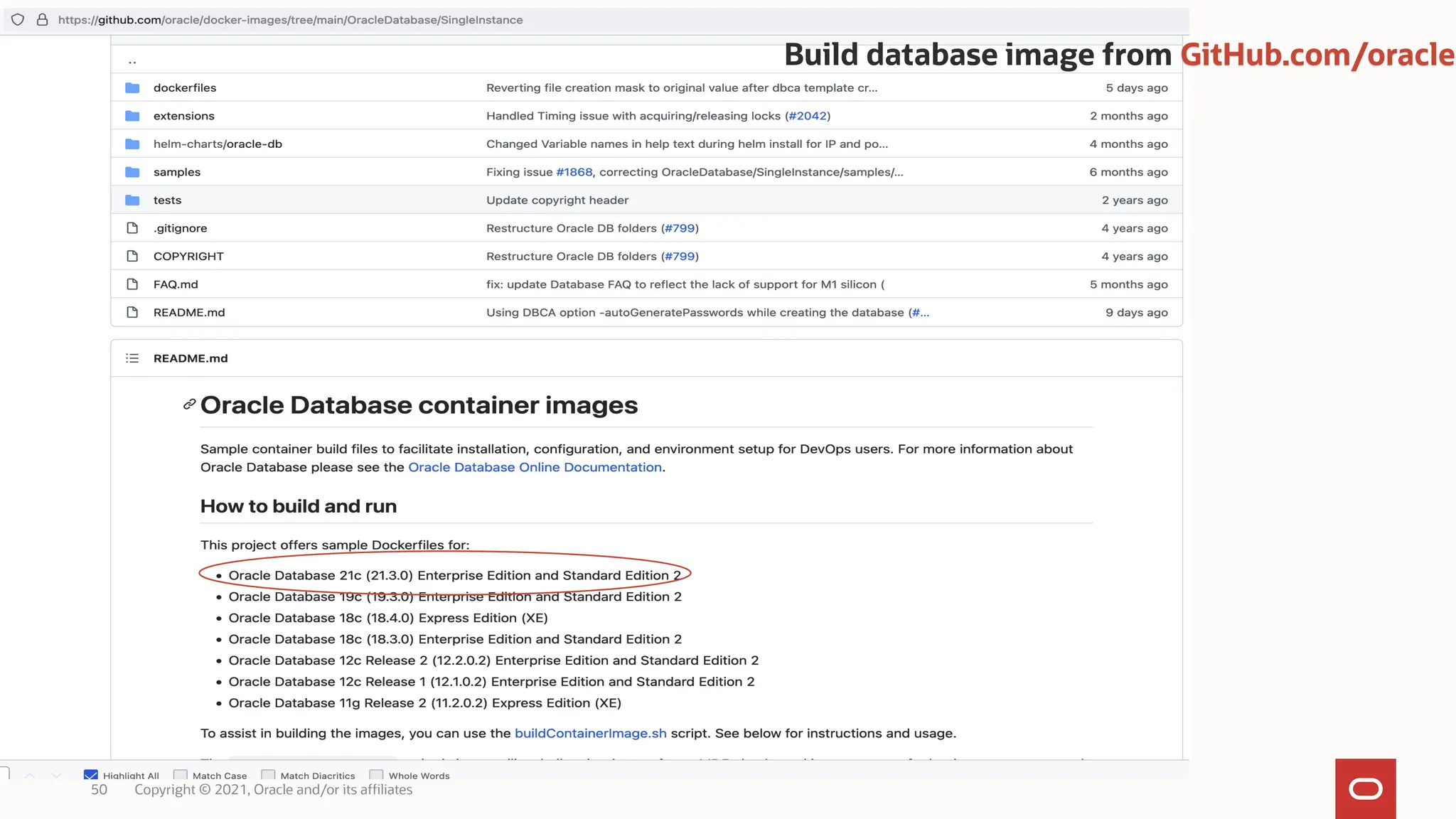Click the COPYRIGHT file icon
Image resolution: width=1456 pixels, height=819 pixels.
132,256
